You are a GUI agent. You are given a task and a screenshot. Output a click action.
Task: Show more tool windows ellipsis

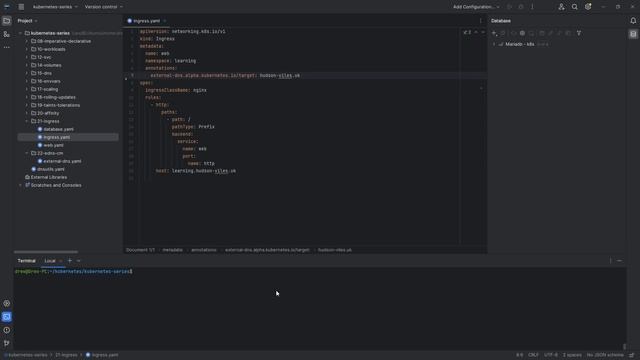click(7, 47)
